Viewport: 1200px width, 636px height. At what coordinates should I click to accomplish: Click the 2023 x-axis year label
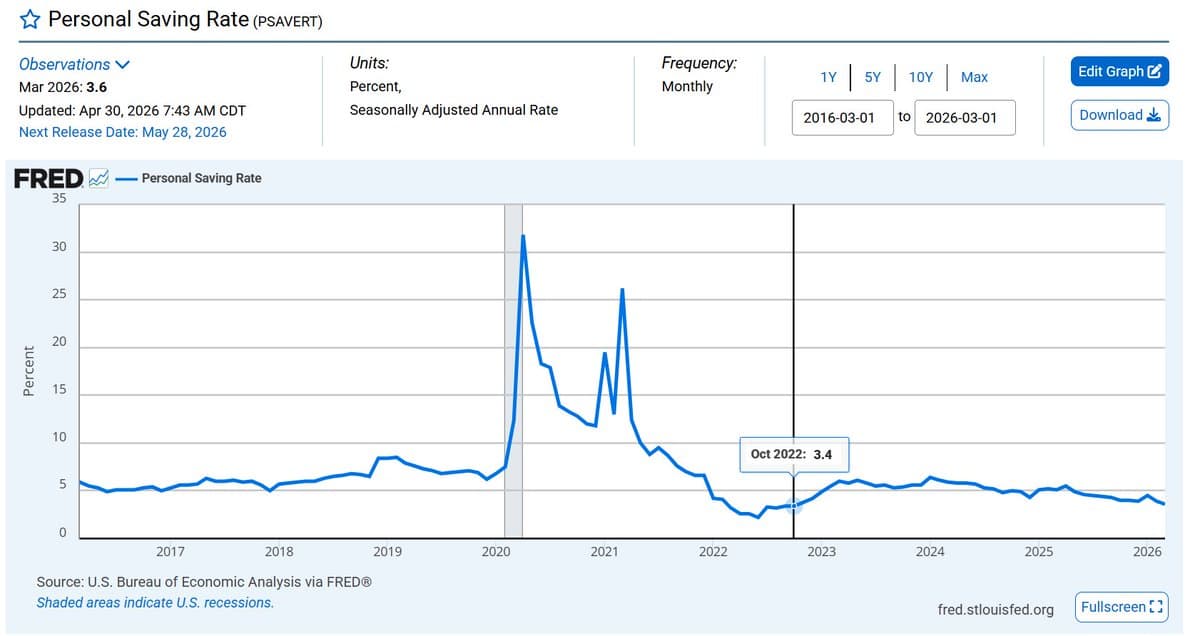822,552
